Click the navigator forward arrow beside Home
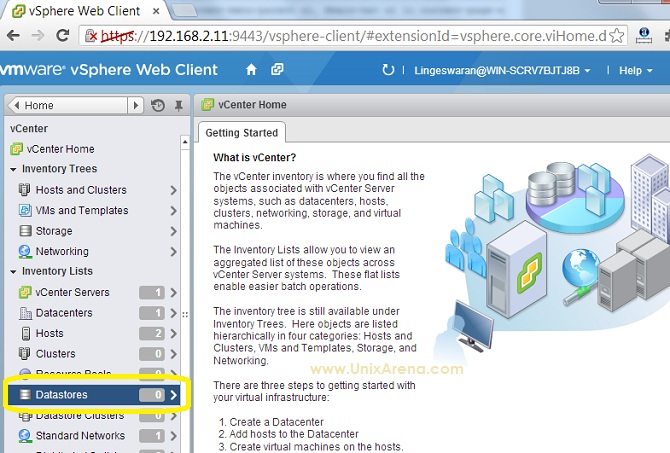This screenshot has width=670, height=453. click(x=135, y=105)
